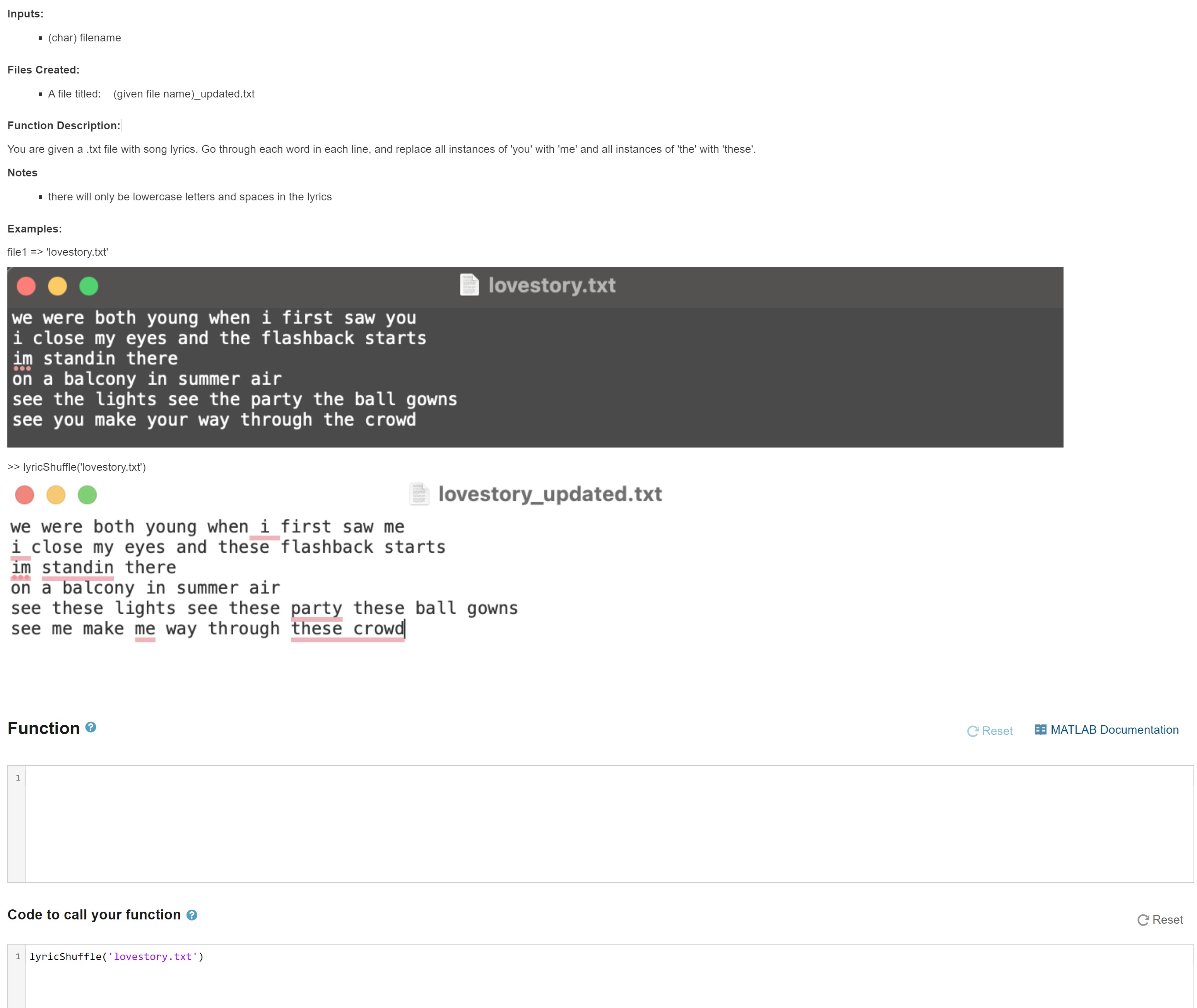This screenshot has width=1197, height=1008.
Task: Click the 'file1 => 'lovestory.txt'' example text
Action: (x=58, y=252)
